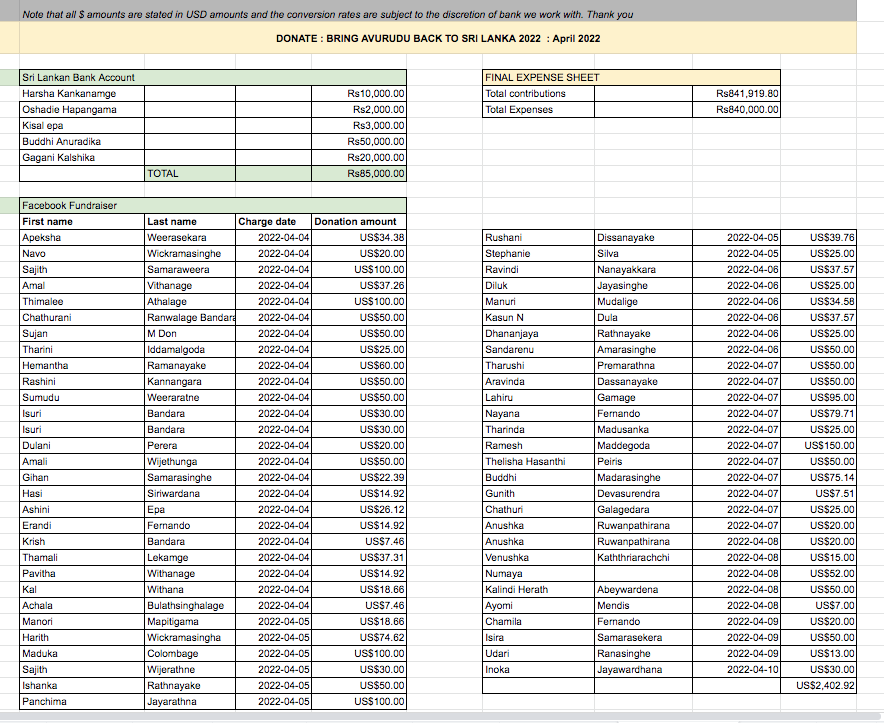The width and height of the screenshot is (884, 723).
Task: Select the 2022-04-10 charge date cell
Action: click(x=736, y=669)
